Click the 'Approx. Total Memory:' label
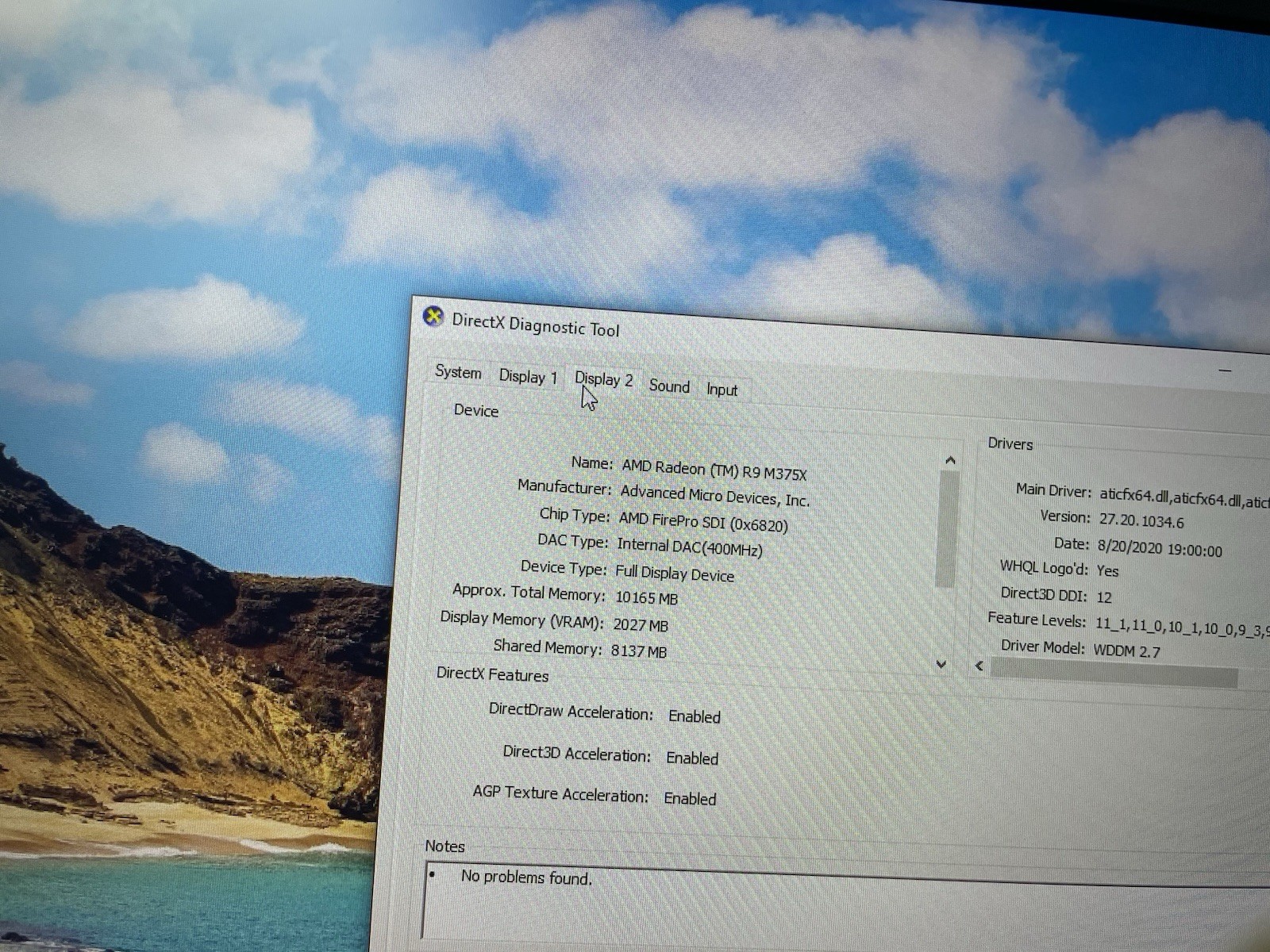 (529, 592)
